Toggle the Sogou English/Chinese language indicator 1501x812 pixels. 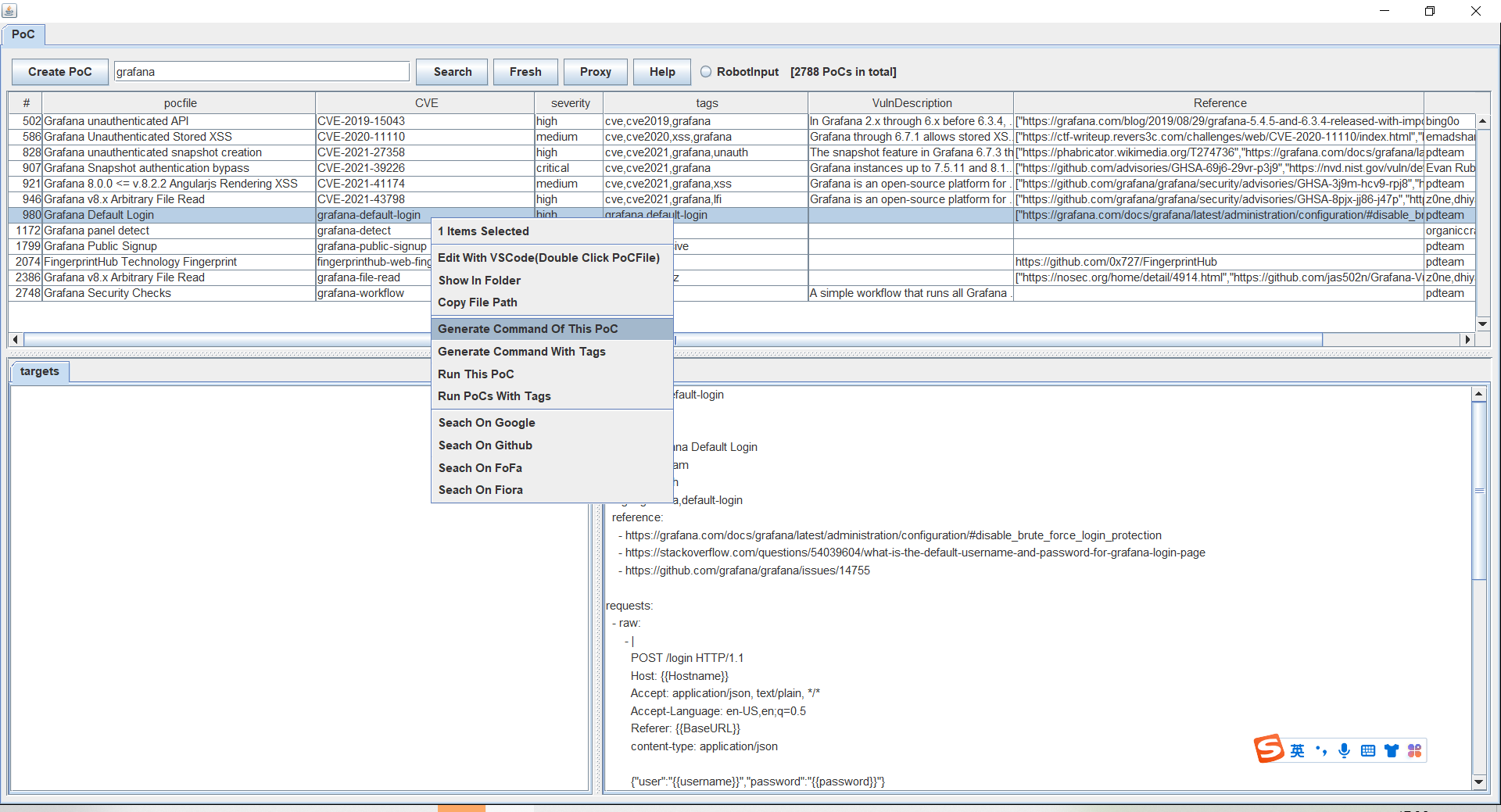(1298, 750)
